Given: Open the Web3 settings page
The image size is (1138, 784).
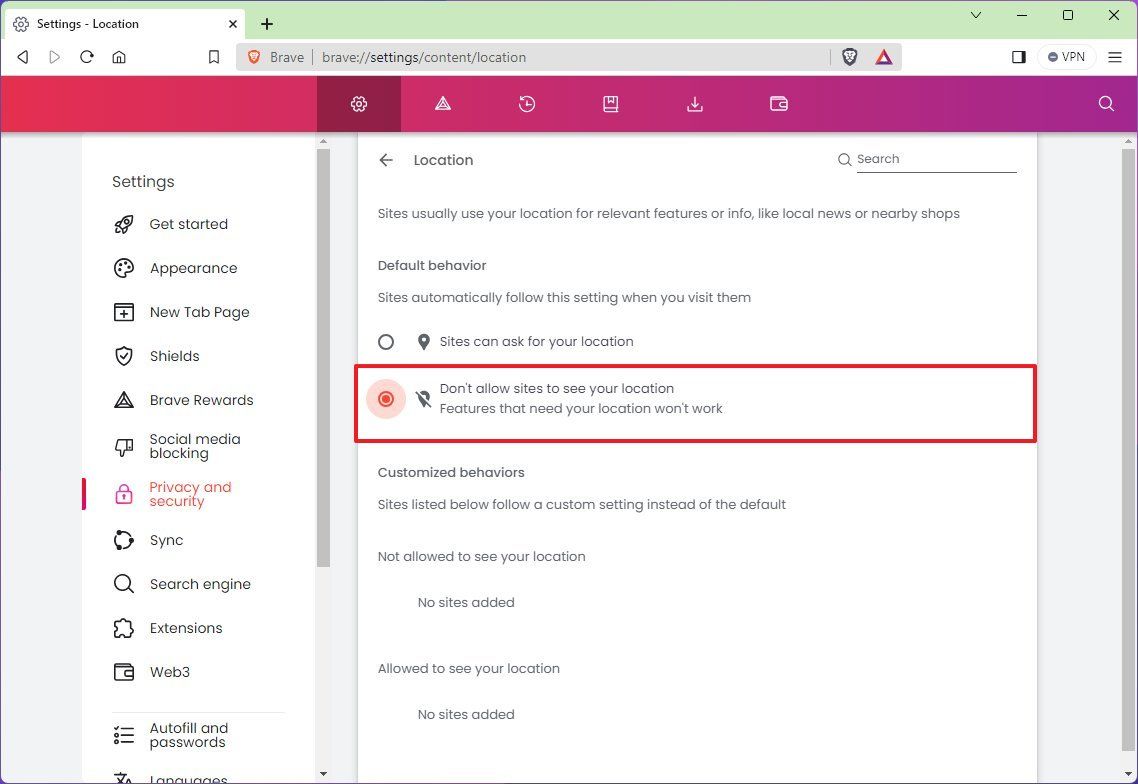Looking at the screenshot, I should click(x=169, y=671).
